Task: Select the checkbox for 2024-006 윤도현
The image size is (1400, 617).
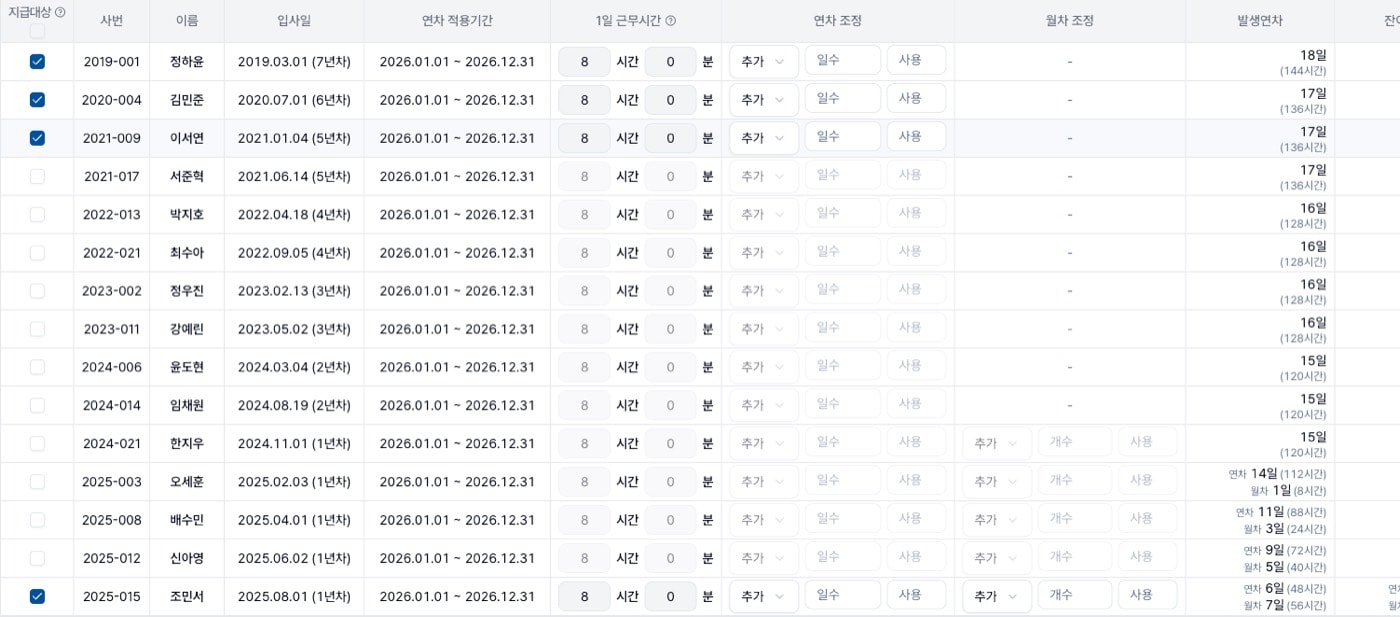Action: pos(37,367)
